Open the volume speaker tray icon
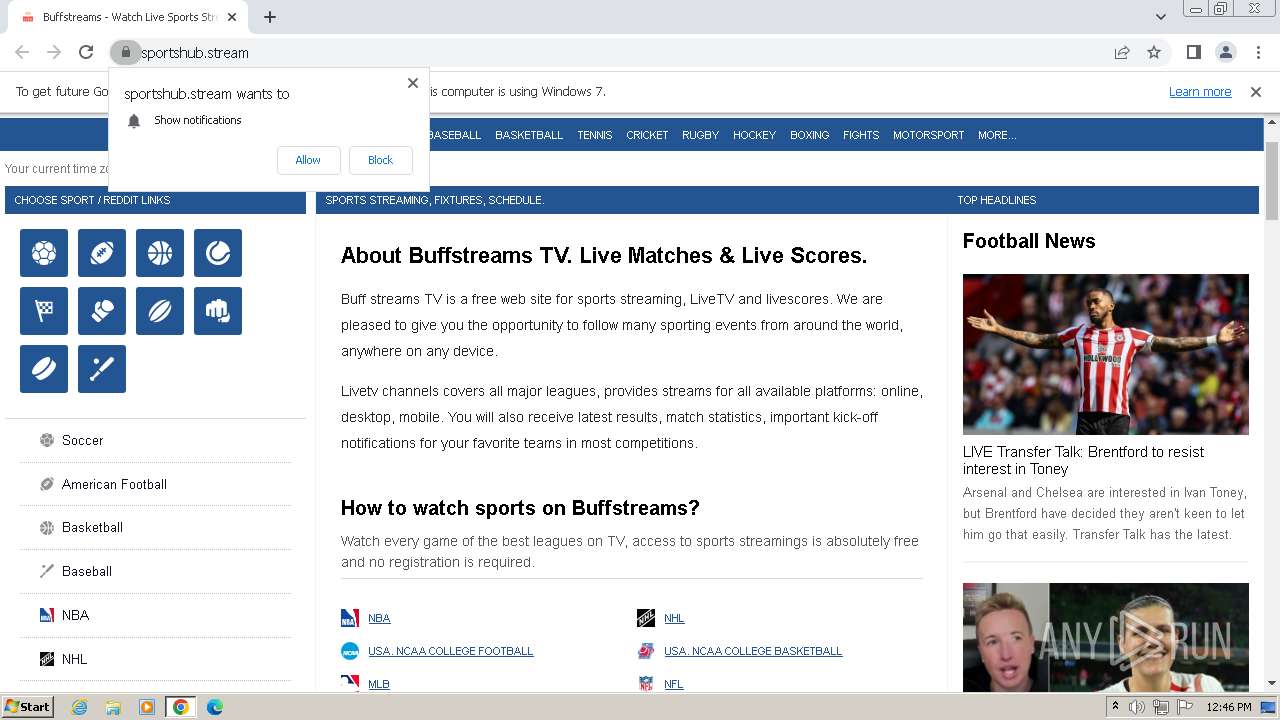The image size is (1280, 720). pos(1137,707)
